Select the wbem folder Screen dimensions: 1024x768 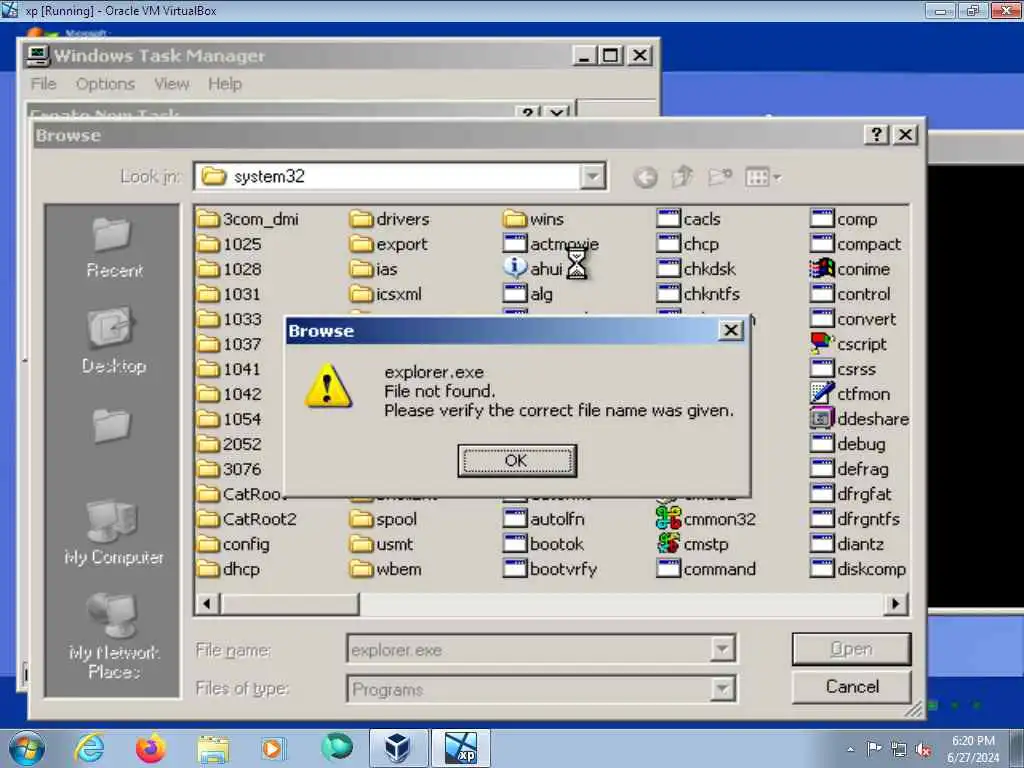click(x=385, y=569)
